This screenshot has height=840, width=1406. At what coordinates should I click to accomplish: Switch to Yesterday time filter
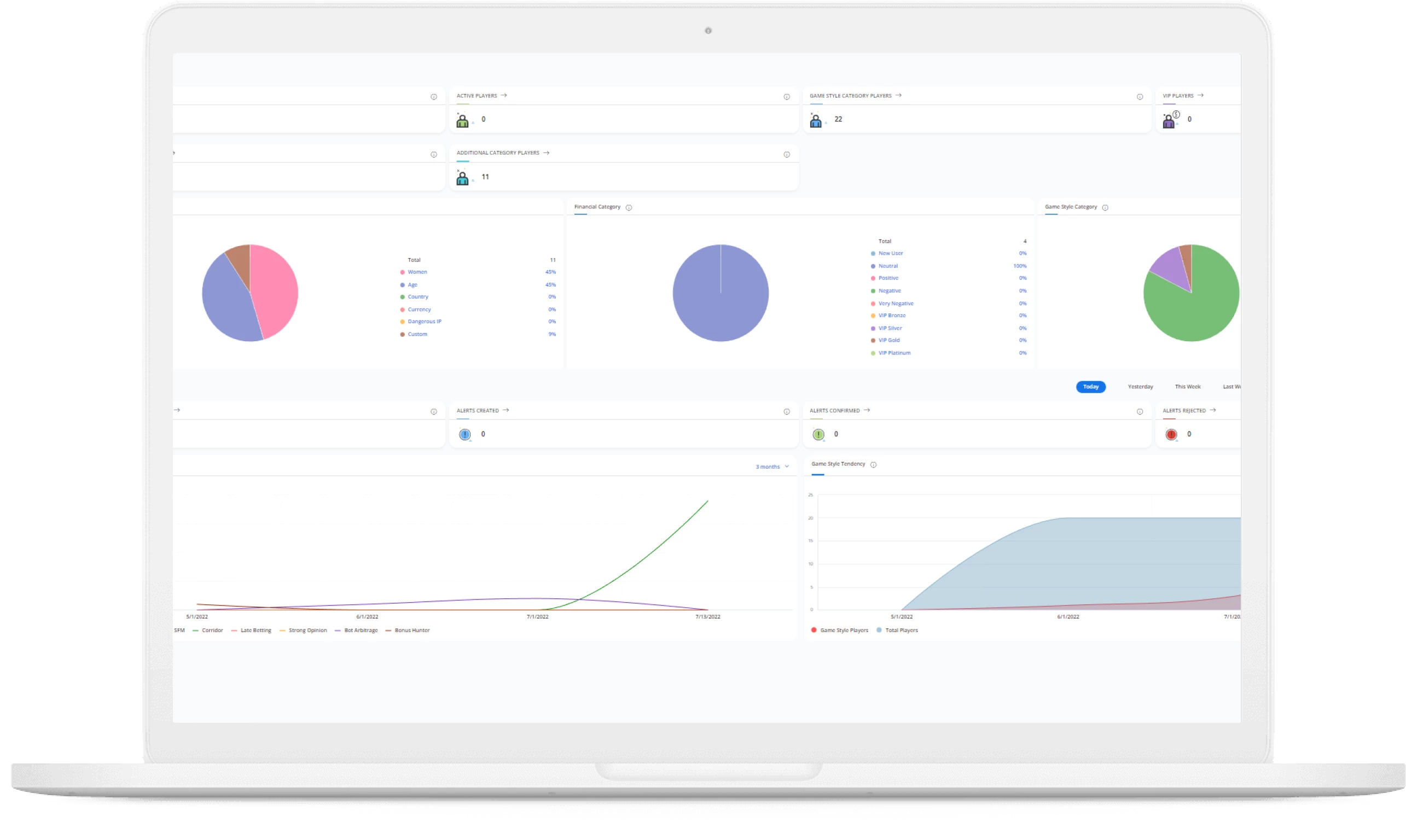click(1140, 387)
